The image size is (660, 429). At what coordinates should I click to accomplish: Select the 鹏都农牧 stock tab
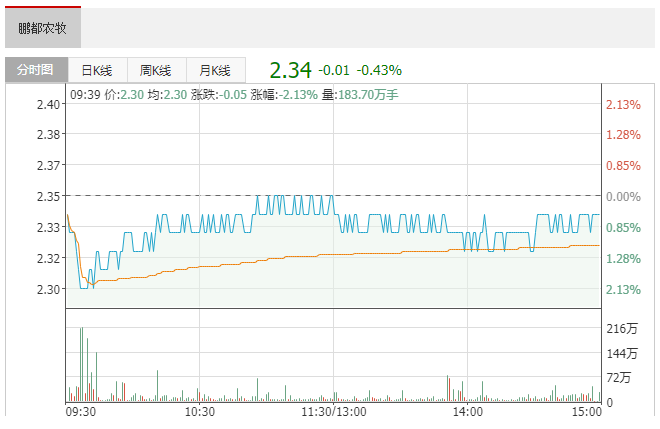coord(43,28)
